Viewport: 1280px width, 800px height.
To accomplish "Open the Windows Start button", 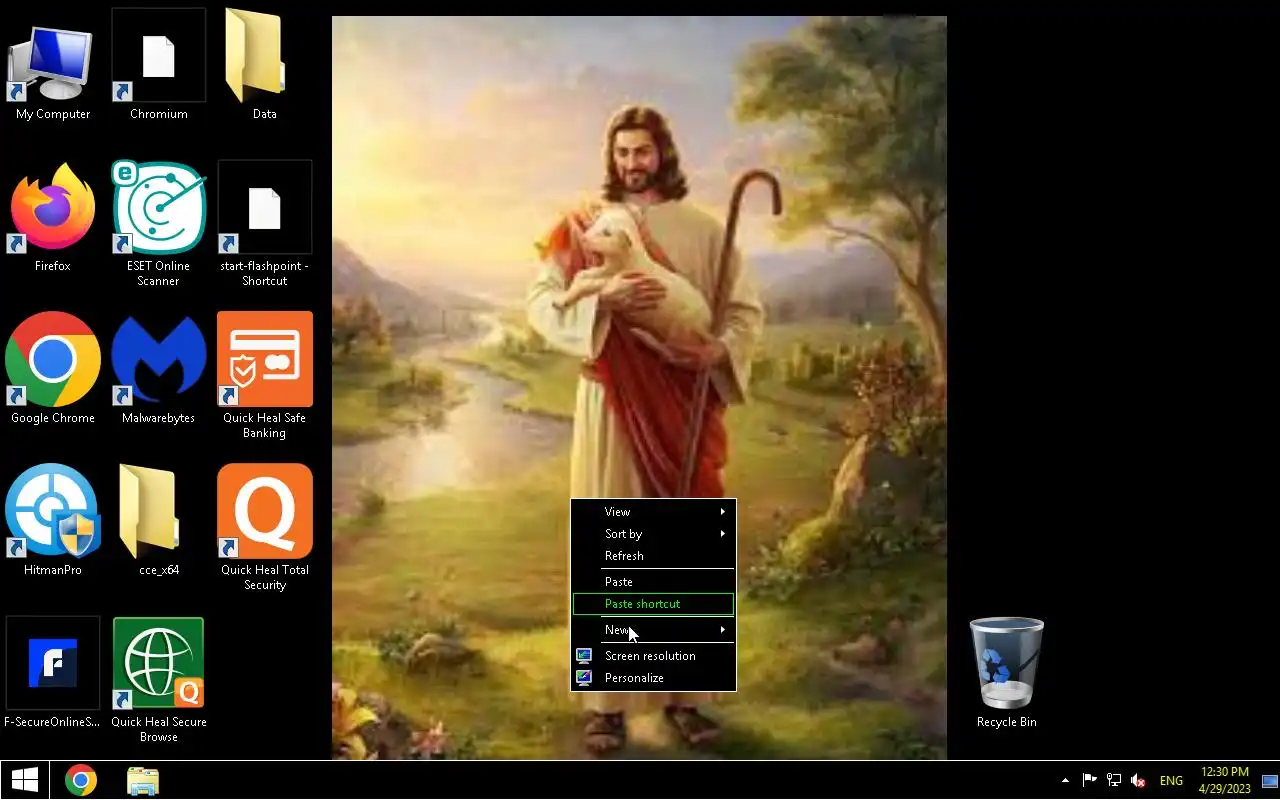I will (x=24, y=780).
